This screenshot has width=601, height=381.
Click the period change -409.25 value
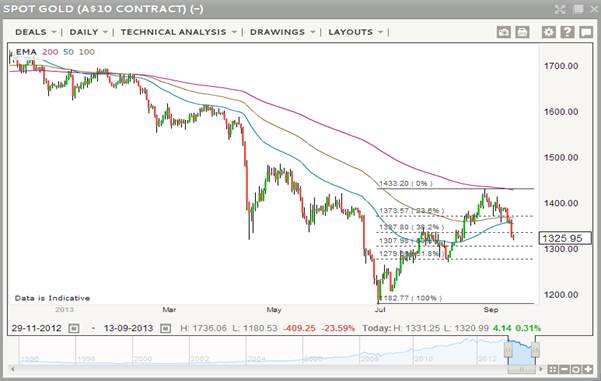click(299, 328)
